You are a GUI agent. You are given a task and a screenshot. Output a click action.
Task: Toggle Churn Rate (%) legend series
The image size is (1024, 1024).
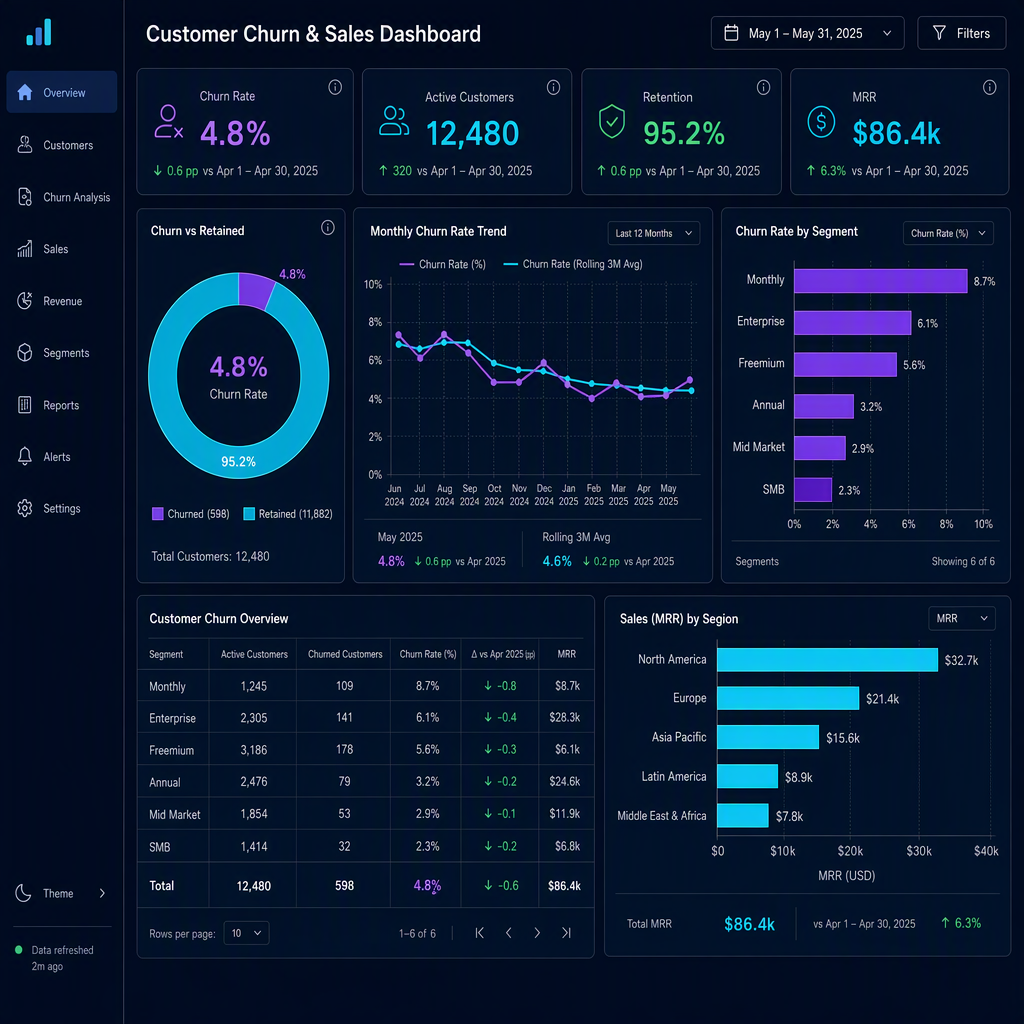tap(443, 264)
